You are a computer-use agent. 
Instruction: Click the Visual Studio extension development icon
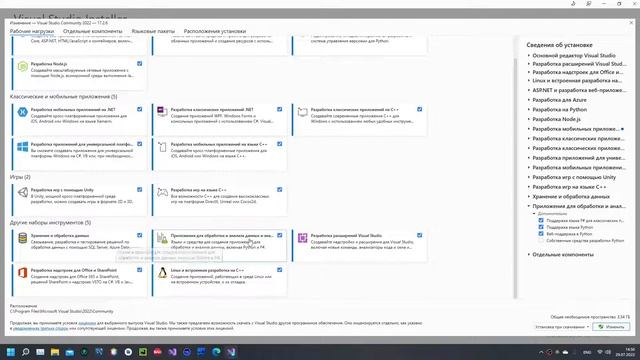pos(302,238)
